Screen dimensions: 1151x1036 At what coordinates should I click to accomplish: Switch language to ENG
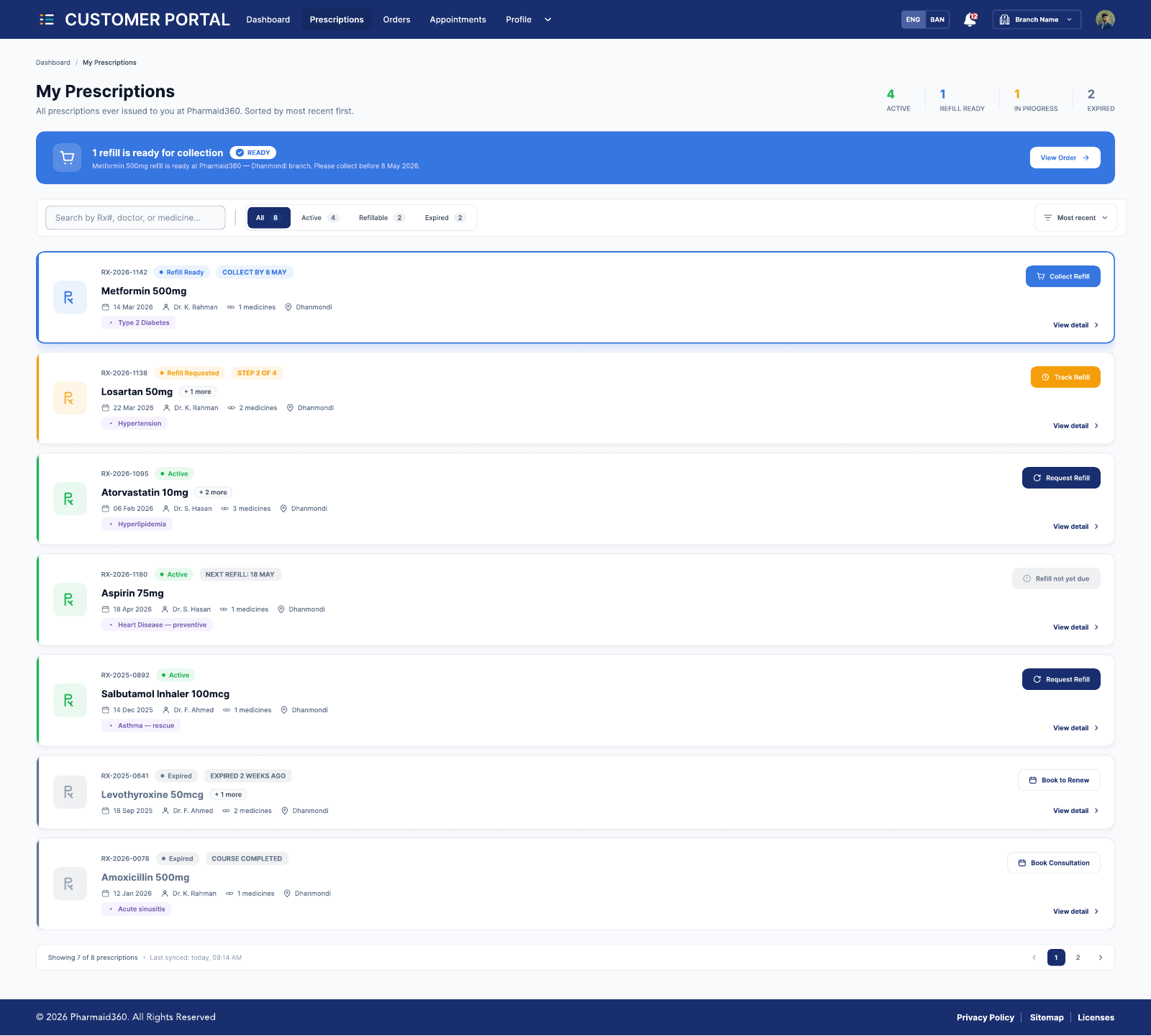(913, 19)
